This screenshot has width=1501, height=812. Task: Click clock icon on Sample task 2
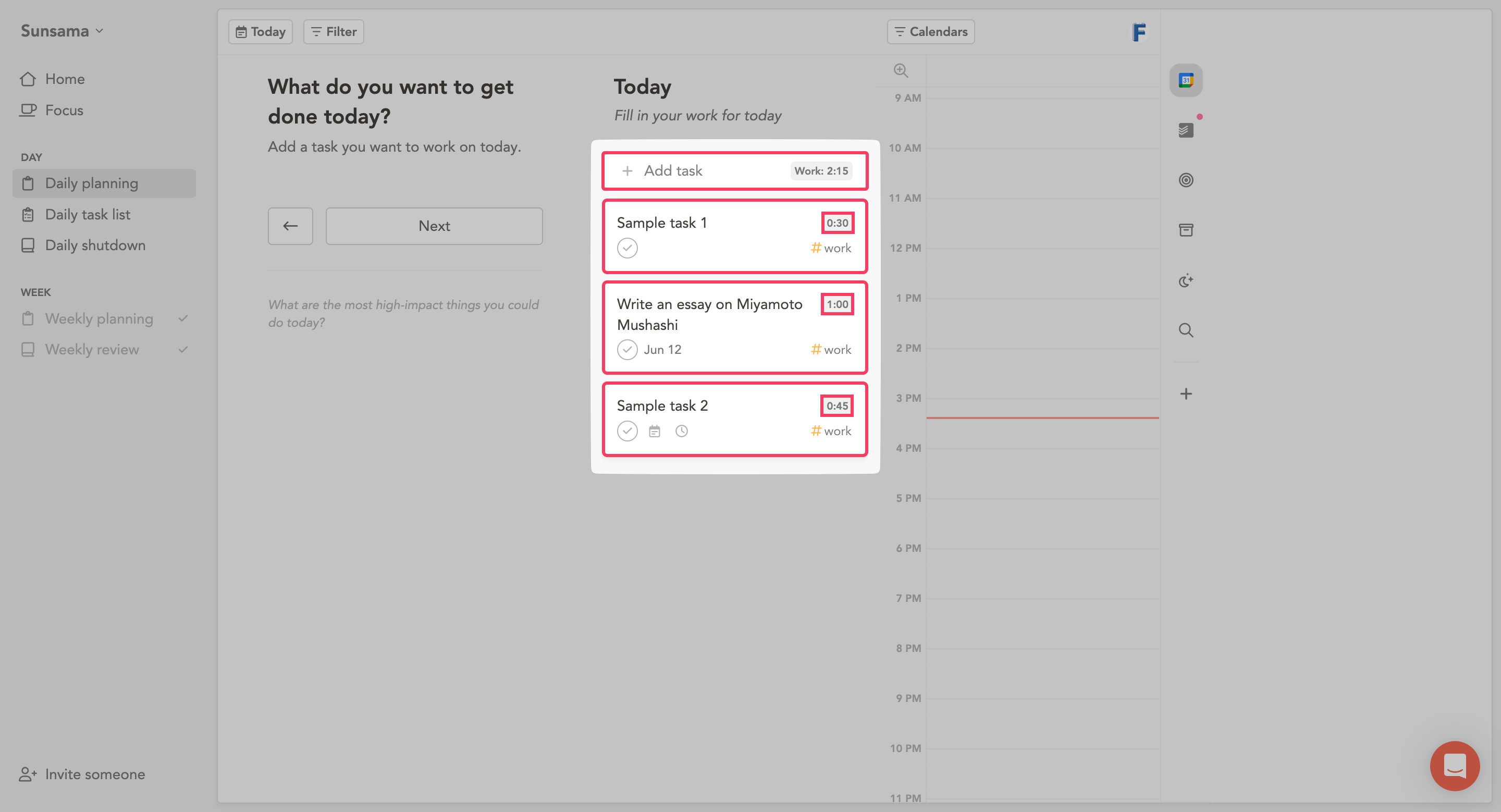coord(681,431)
